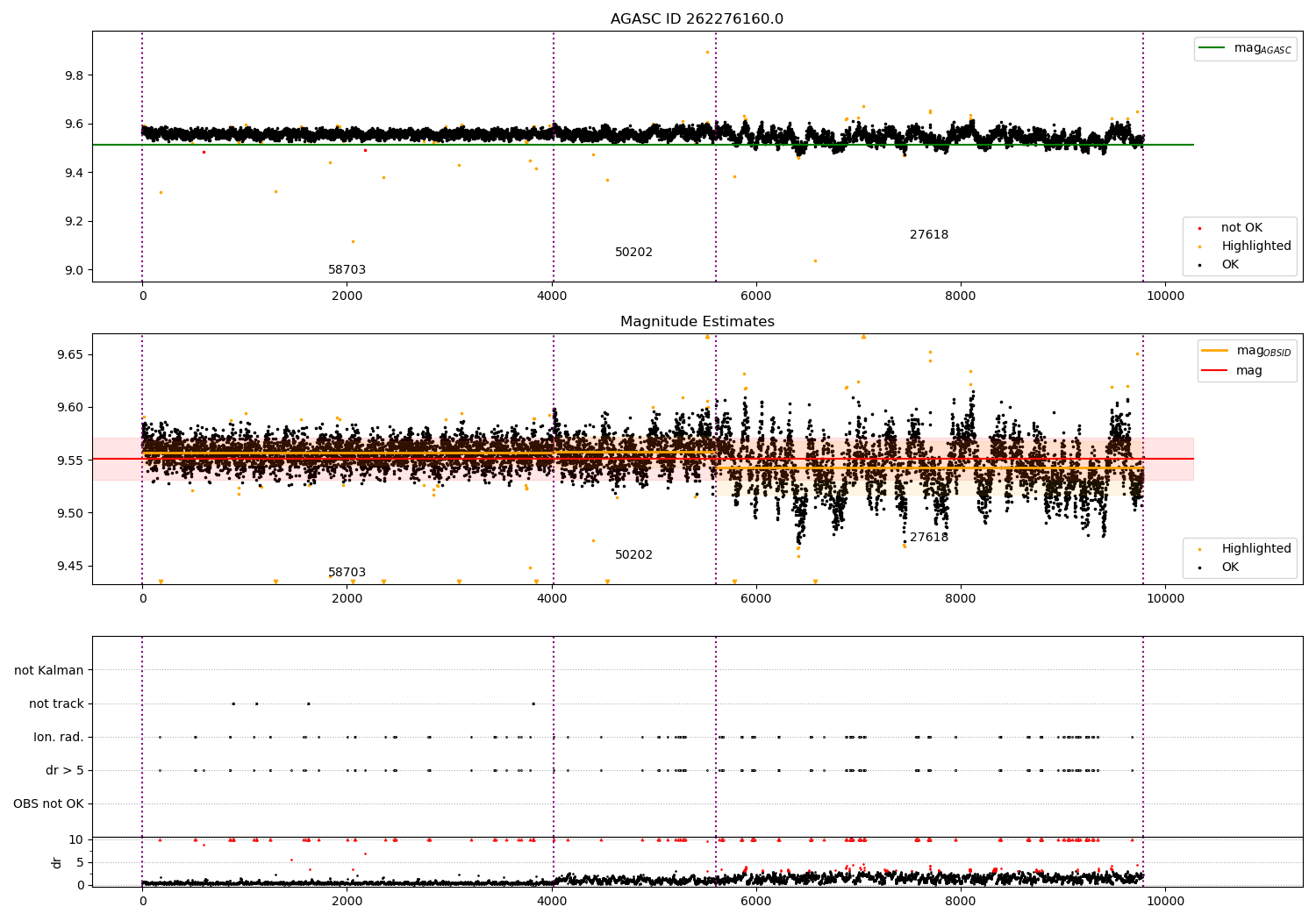Click the '27618' annotation in the top plot

coord(928,235)
